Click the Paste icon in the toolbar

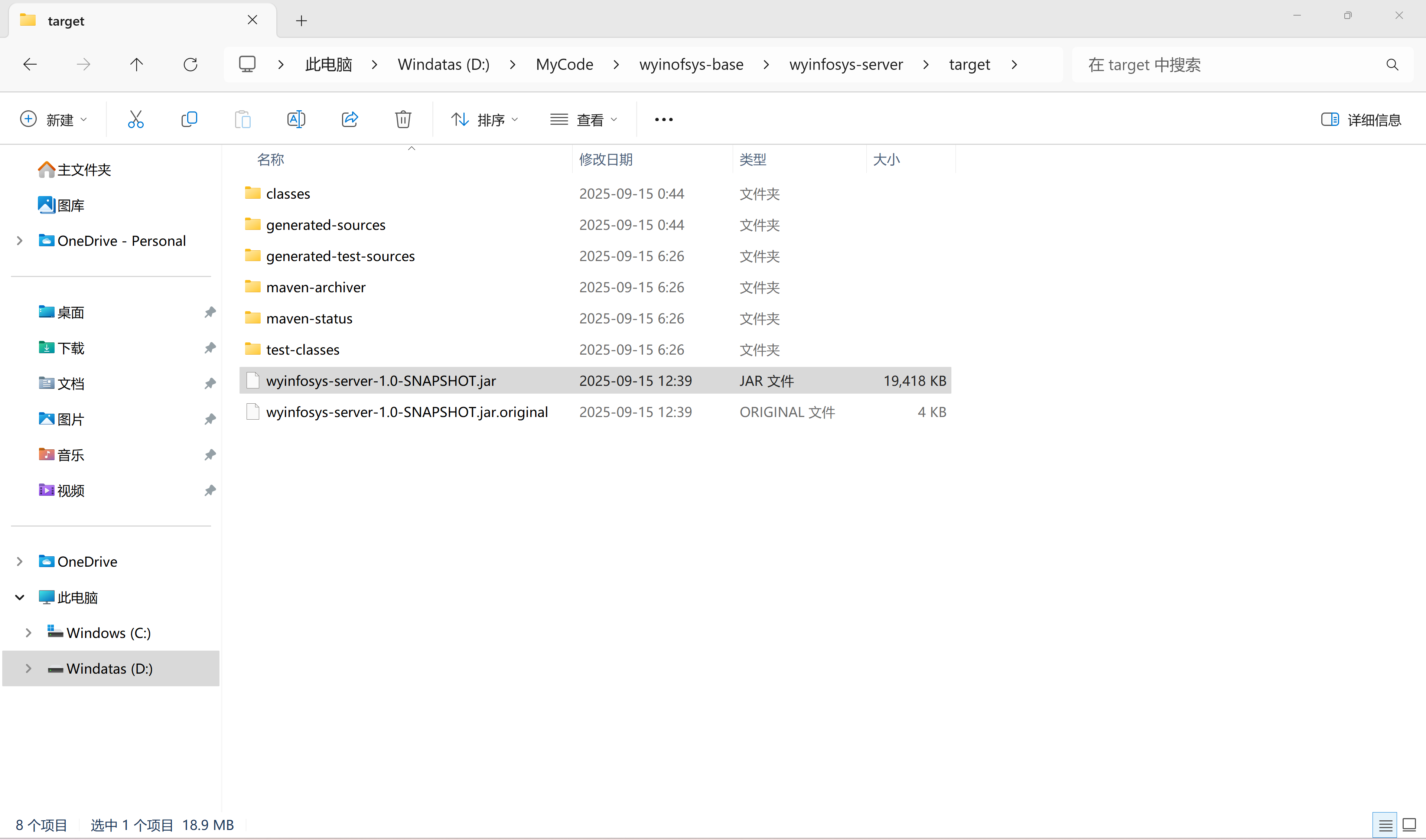[x=242, y=119]
